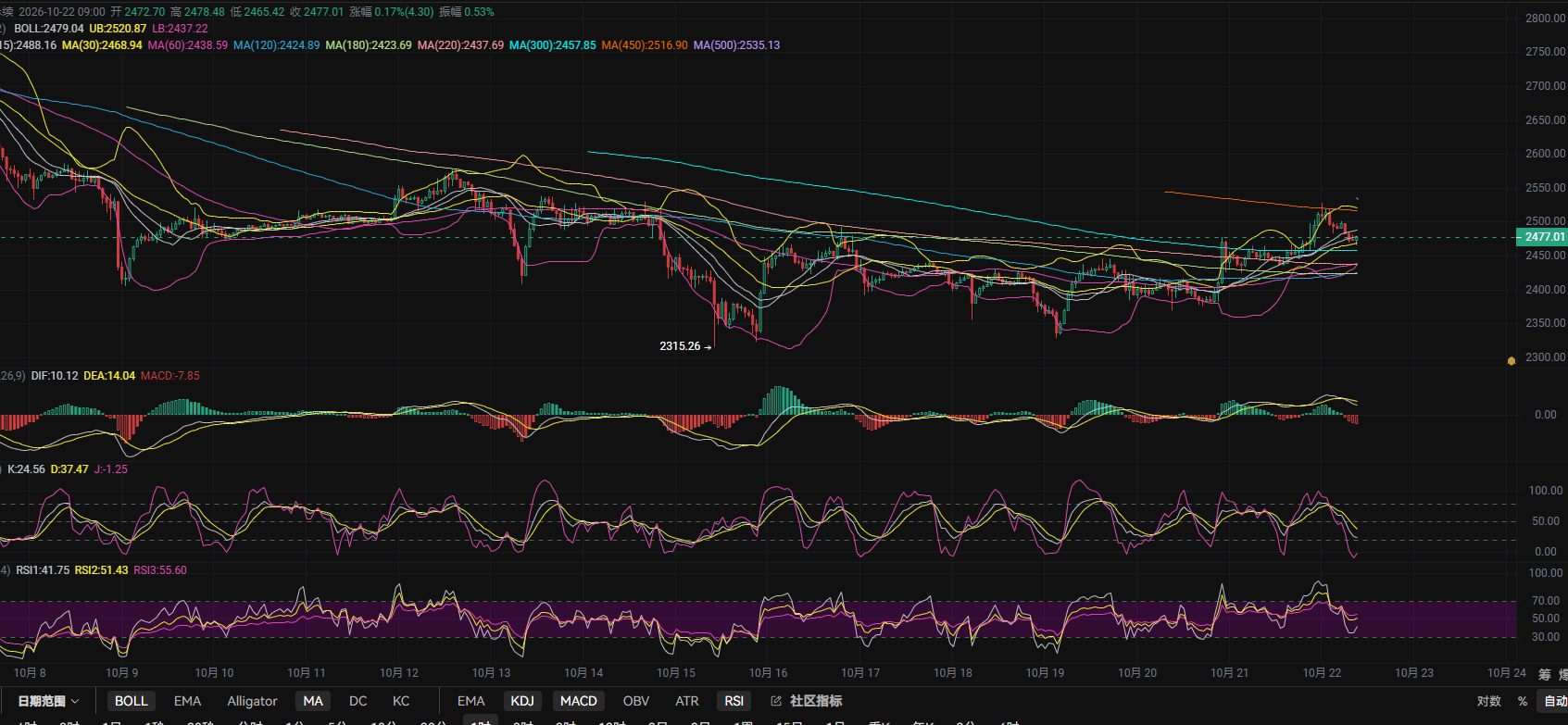
Task: Enable the ATR sub-indicator
Action: tap(687, 701)
